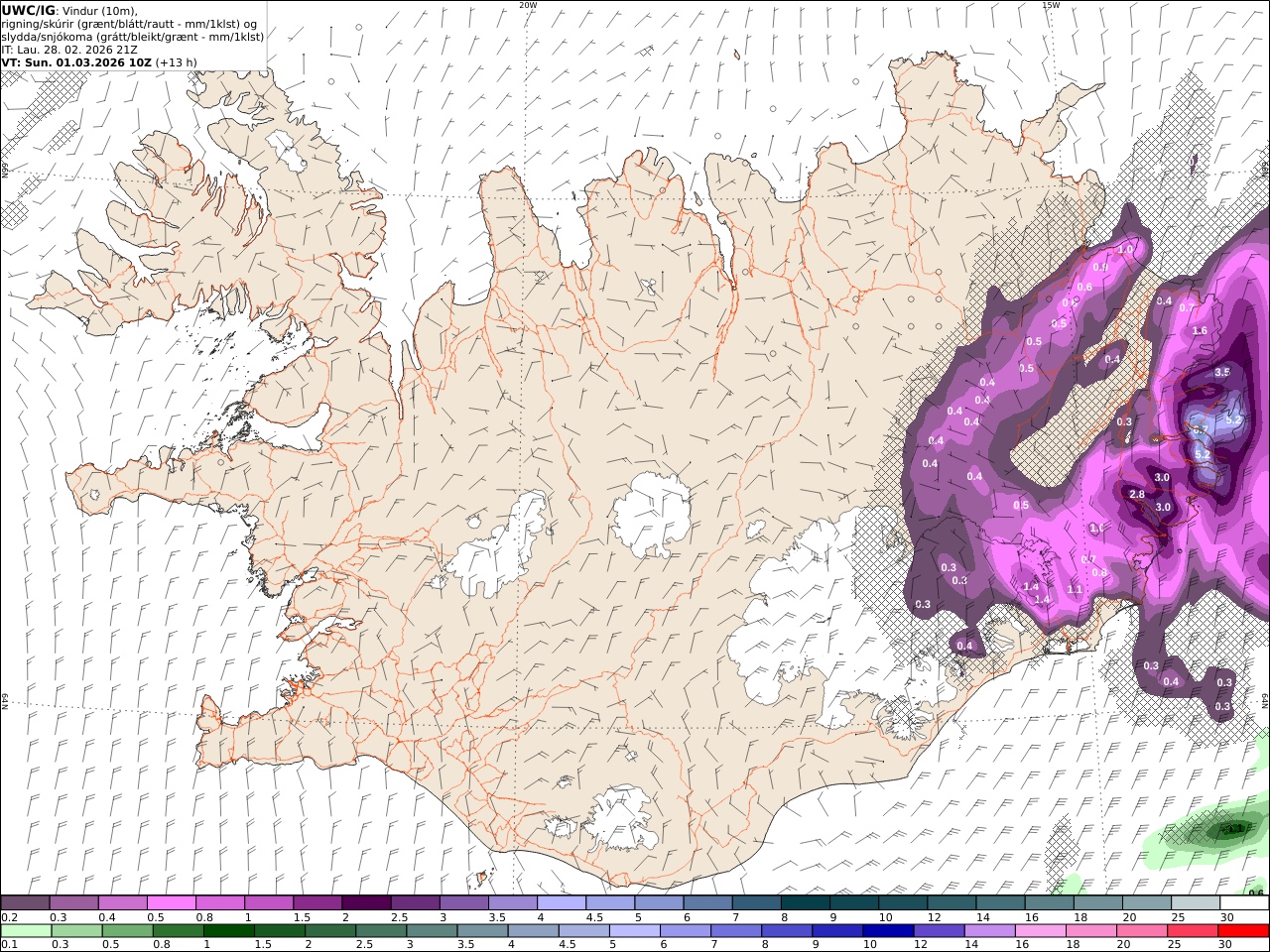Click the "1.1" precipitation value on the map
The image size is (1270, 952).
pyautogui.click(x=1074, y=589)
